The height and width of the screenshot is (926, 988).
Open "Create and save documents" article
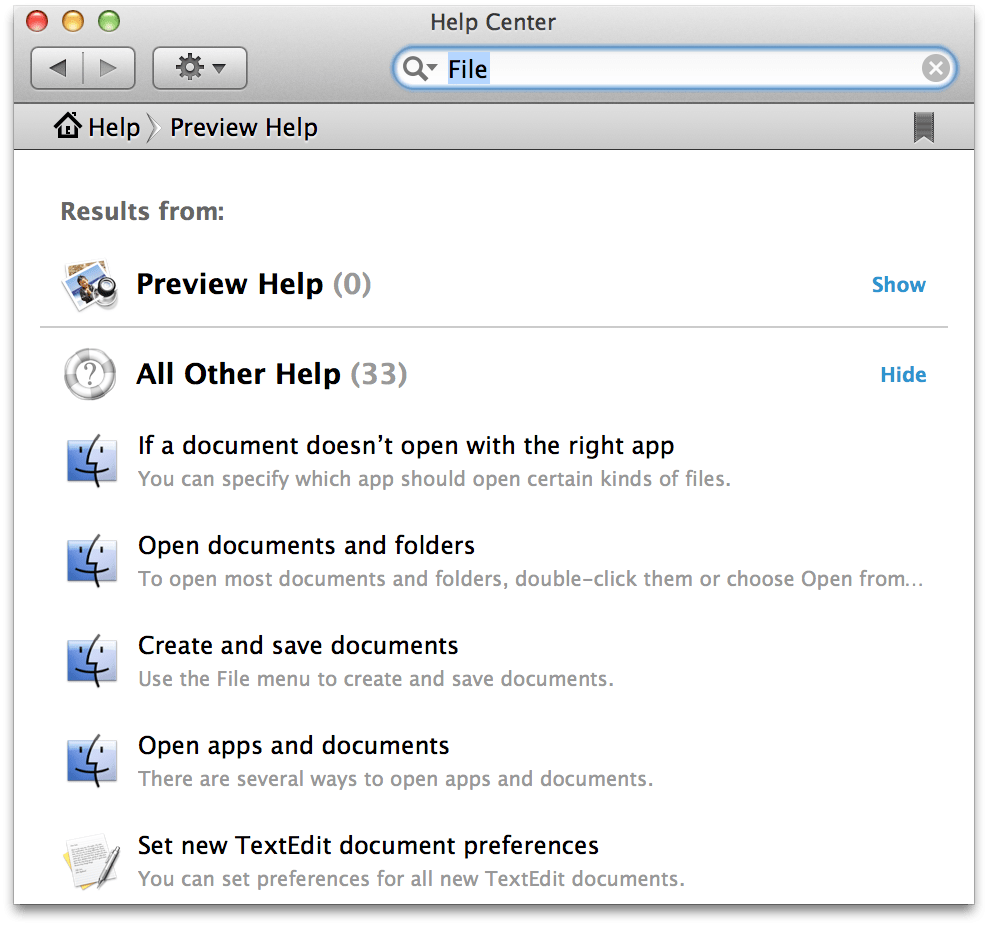click(x=298, y=646)
